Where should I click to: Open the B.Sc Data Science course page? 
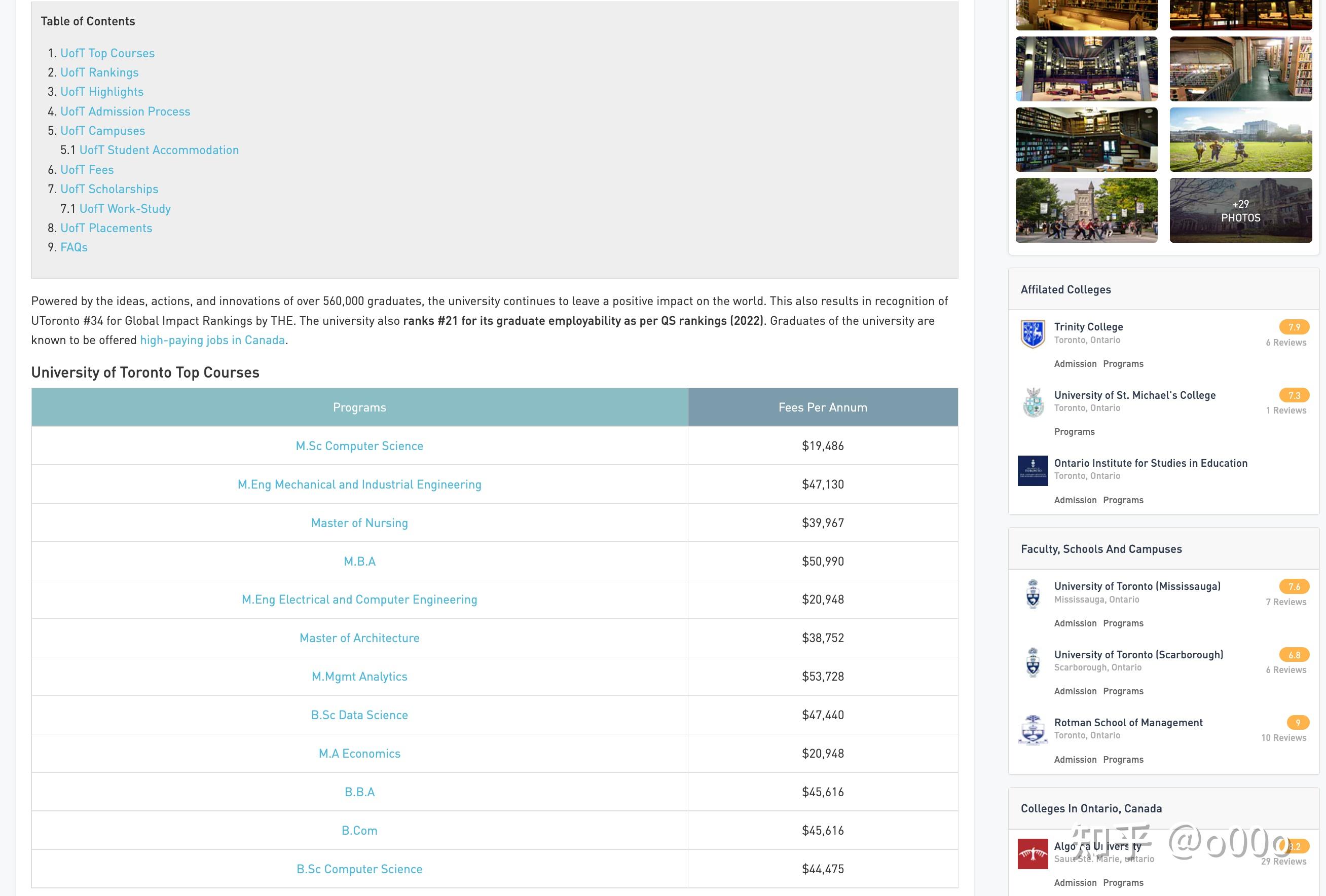(x=359, y=715)
